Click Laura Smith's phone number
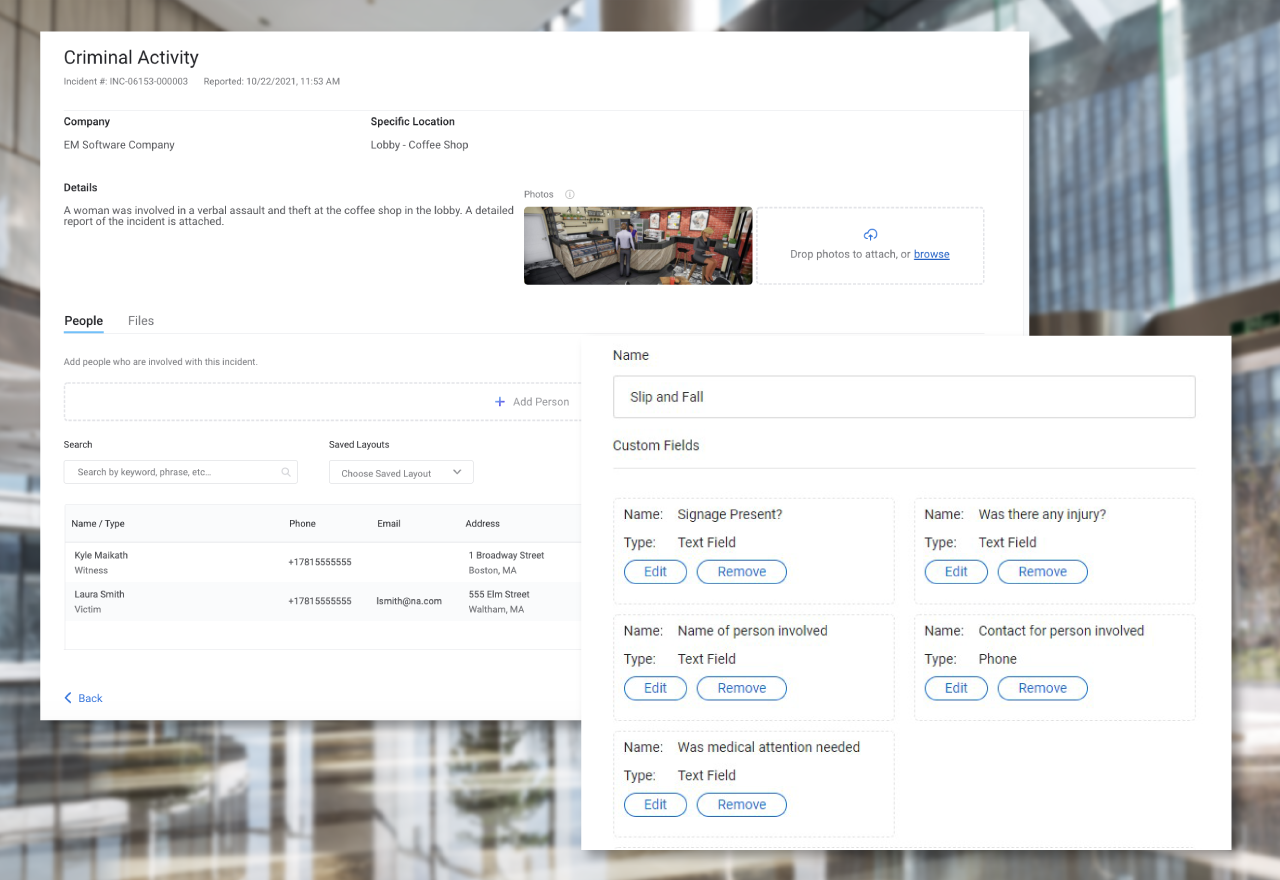Image resolution: width=1280 pixels, height=880 pixels. (320, 601)
